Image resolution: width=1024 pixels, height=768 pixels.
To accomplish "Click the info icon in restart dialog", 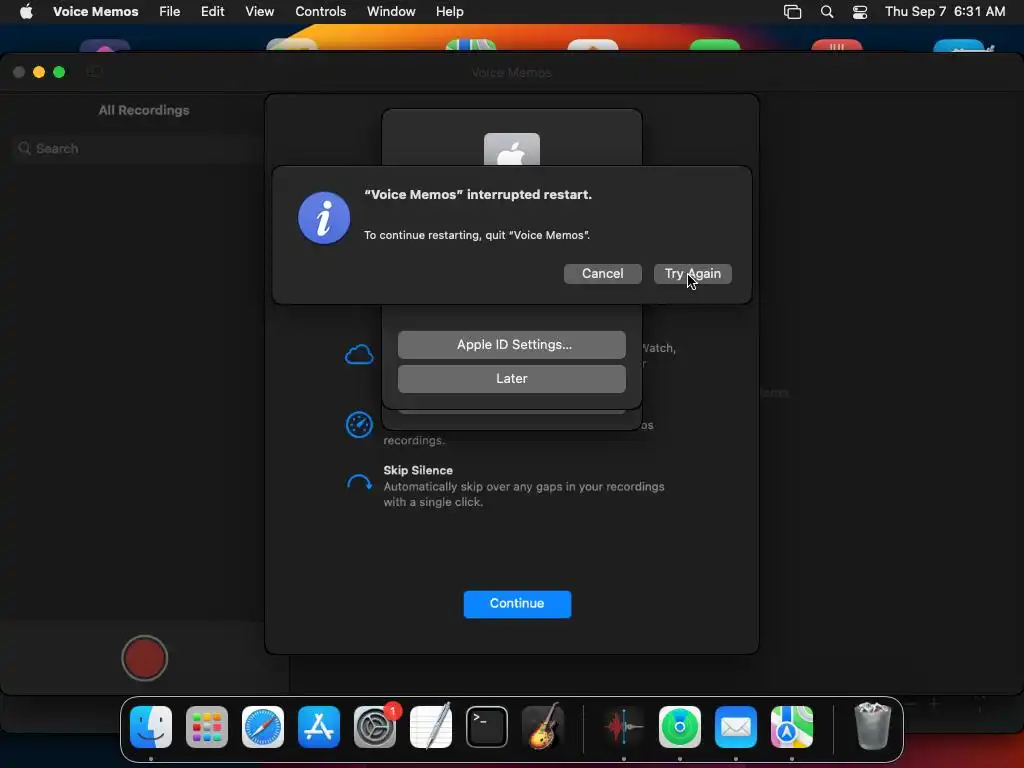I will click(324, 218).
